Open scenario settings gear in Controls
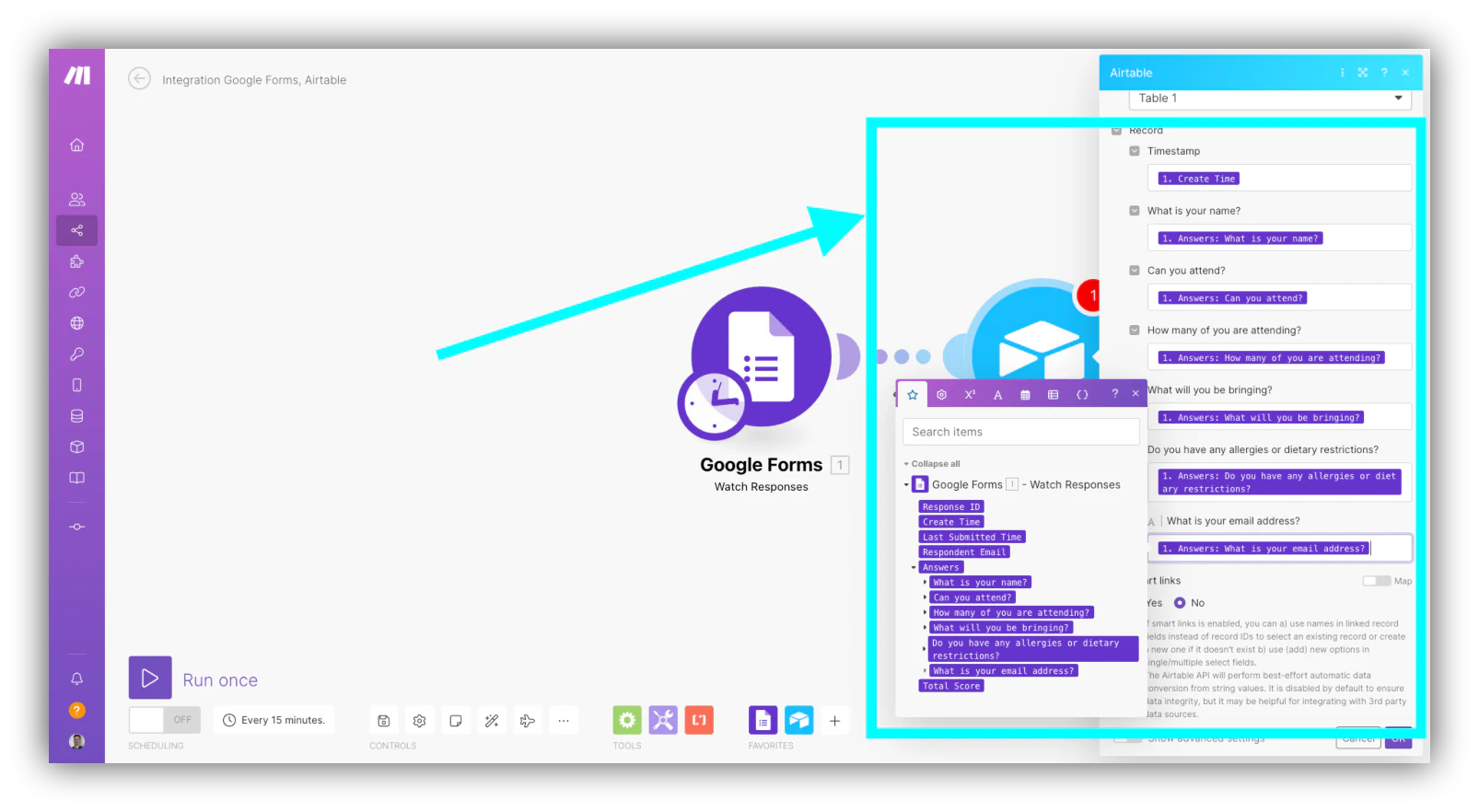The height and width of the screenshot is (812, 1479). pyautogui.click(x=420, y=721)
